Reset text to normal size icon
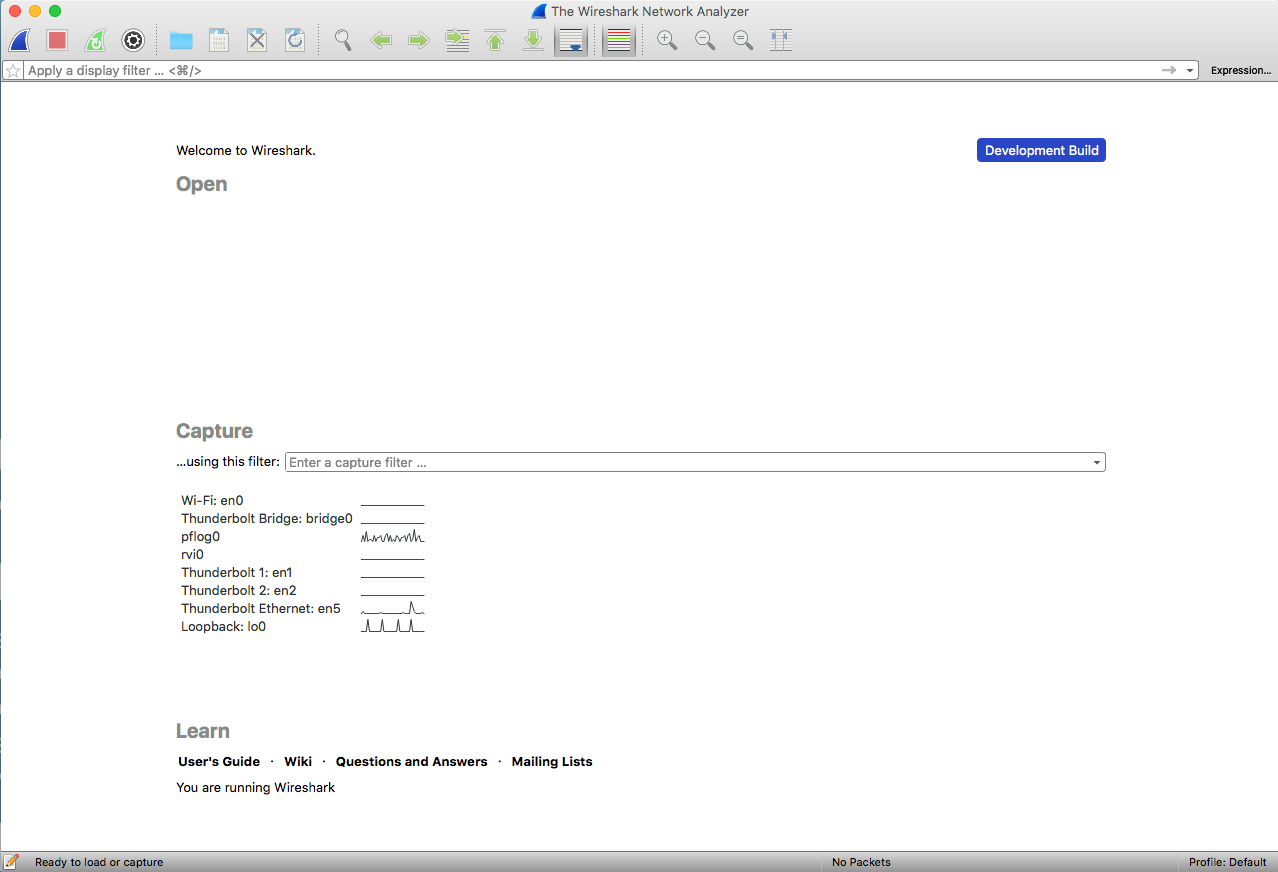Viewport: 1278px width, 872px height. point(743,40)
